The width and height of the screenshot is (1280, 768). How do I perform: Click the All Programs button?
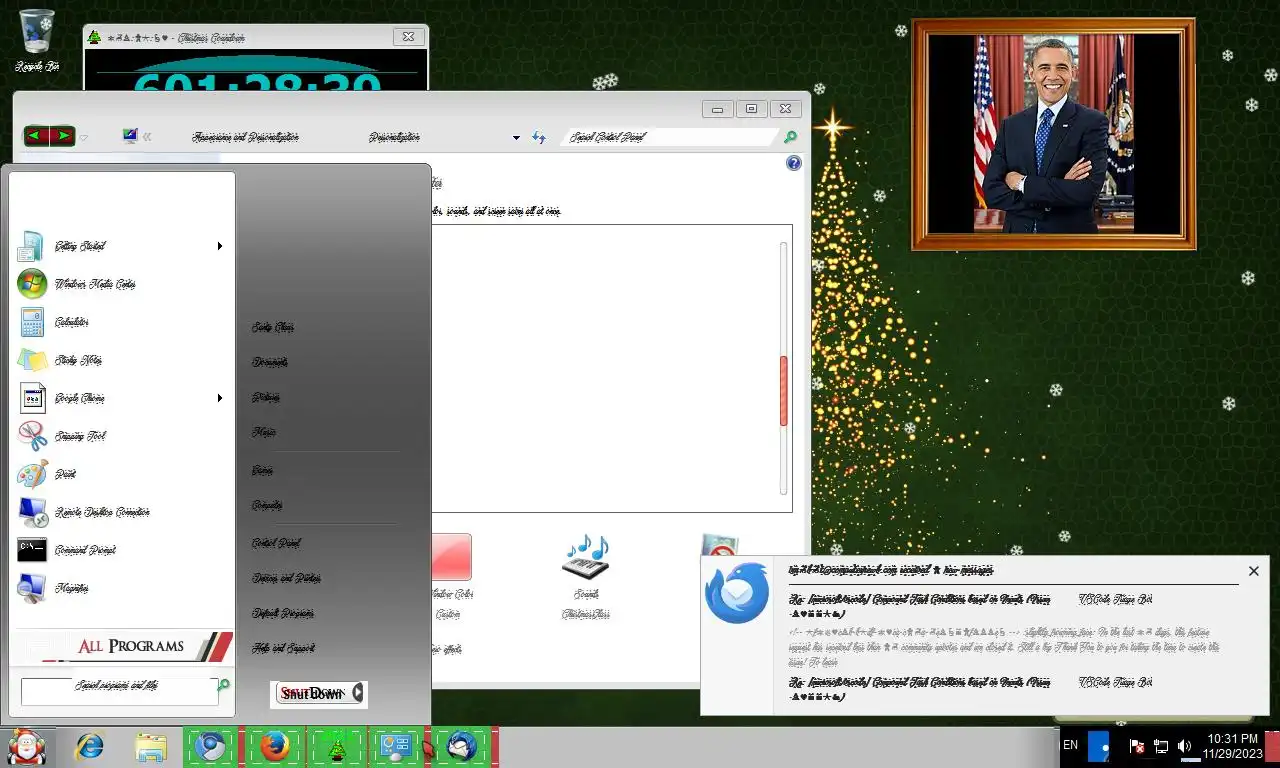125,646
